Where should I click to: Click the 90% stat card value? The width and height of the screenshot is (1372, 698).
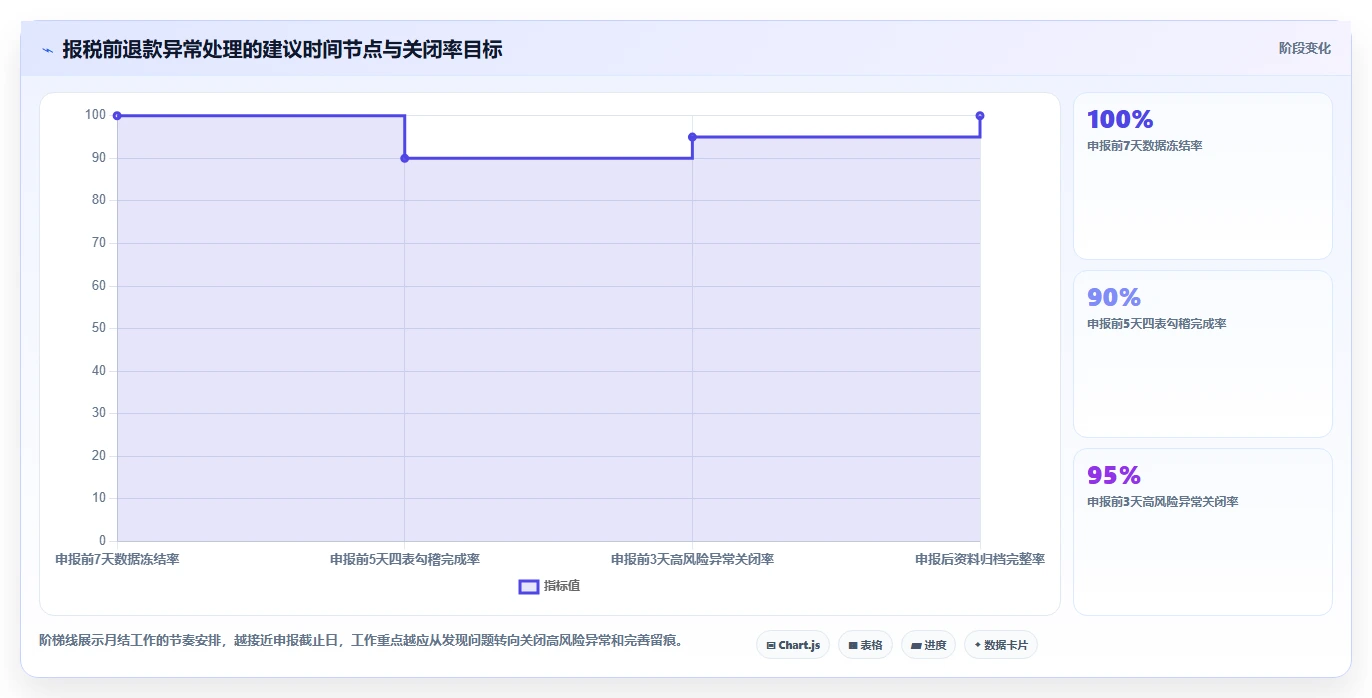[x=1114, y=298]
